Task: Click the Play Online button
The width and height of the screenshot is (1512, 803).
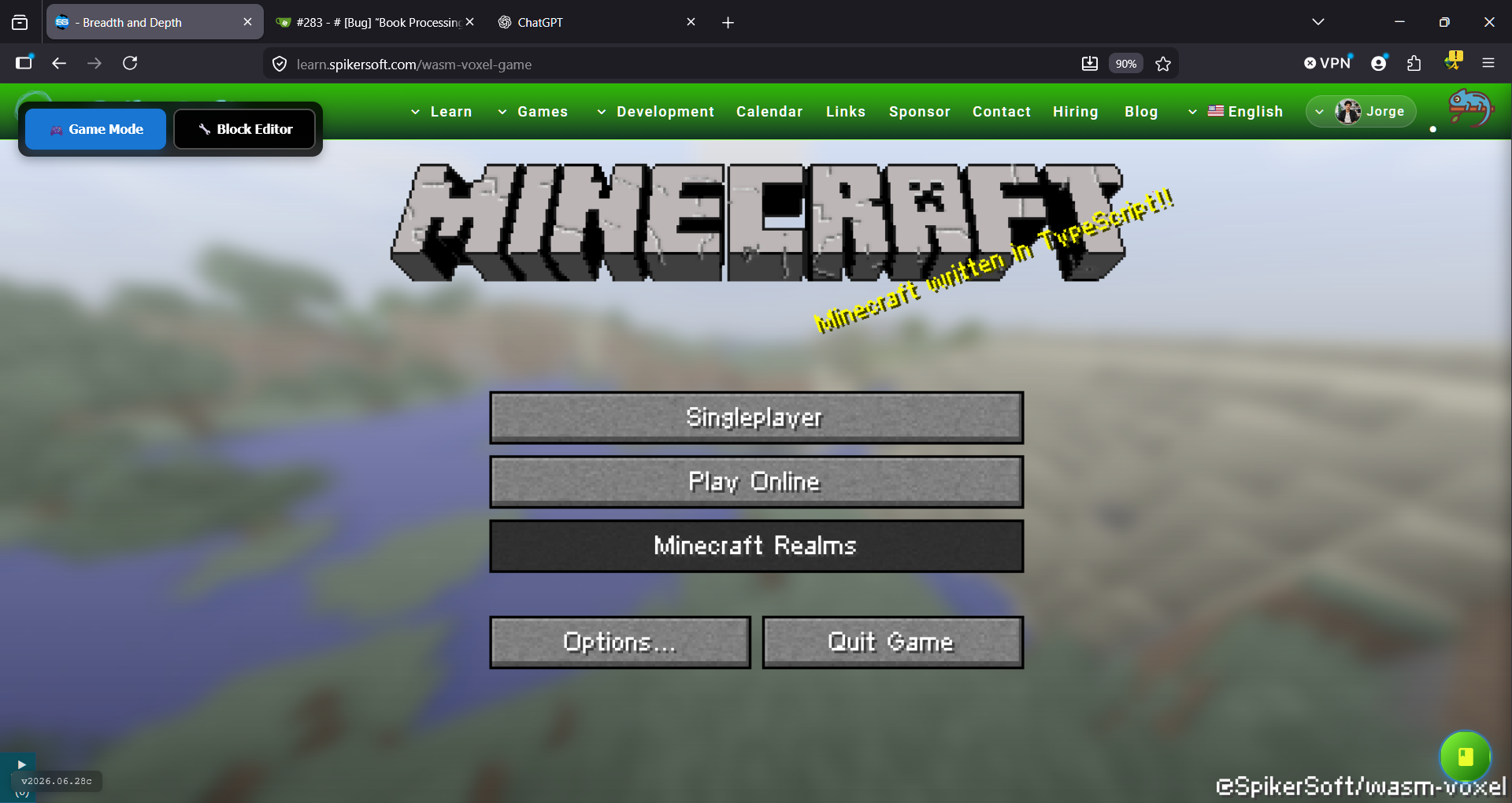Action: (x=756, y=482)
